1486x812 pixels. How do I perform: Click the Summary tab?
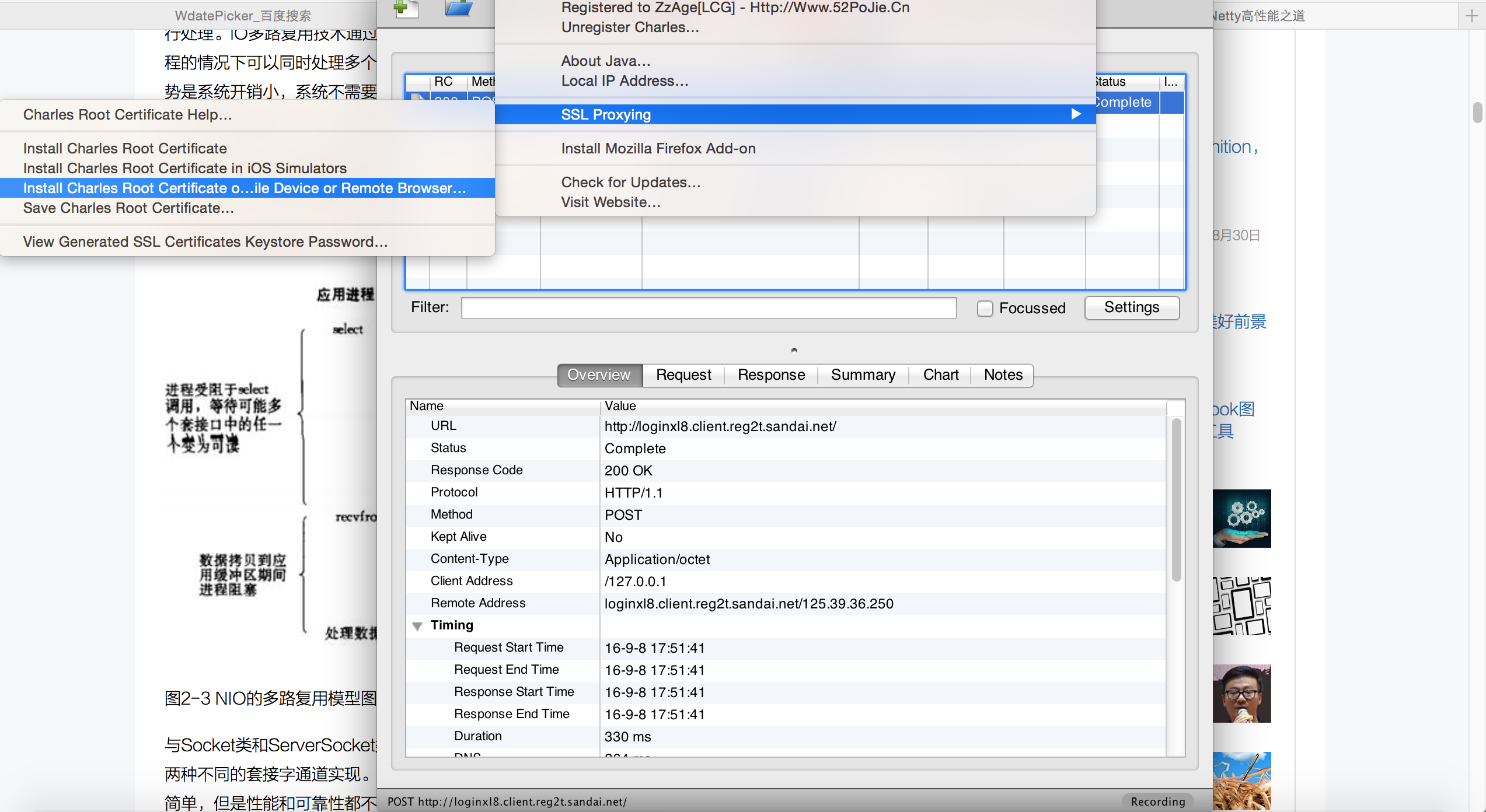tap(863, 375)
